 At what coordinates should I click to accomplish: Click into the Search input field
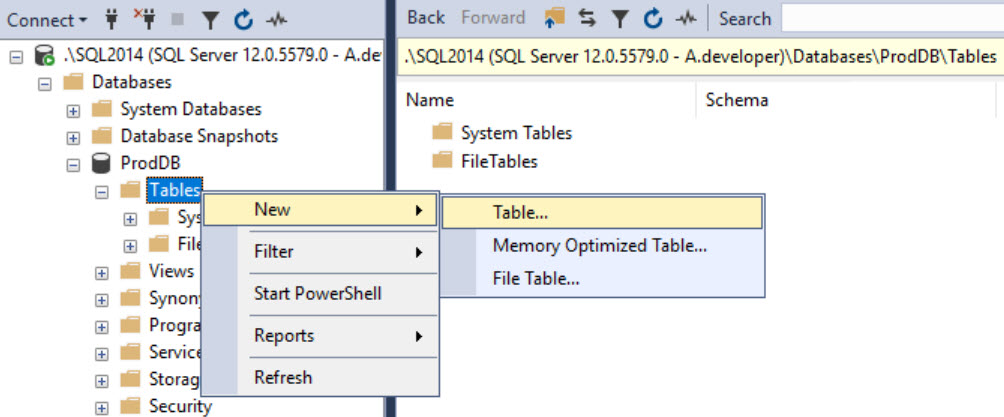(892, 19)
